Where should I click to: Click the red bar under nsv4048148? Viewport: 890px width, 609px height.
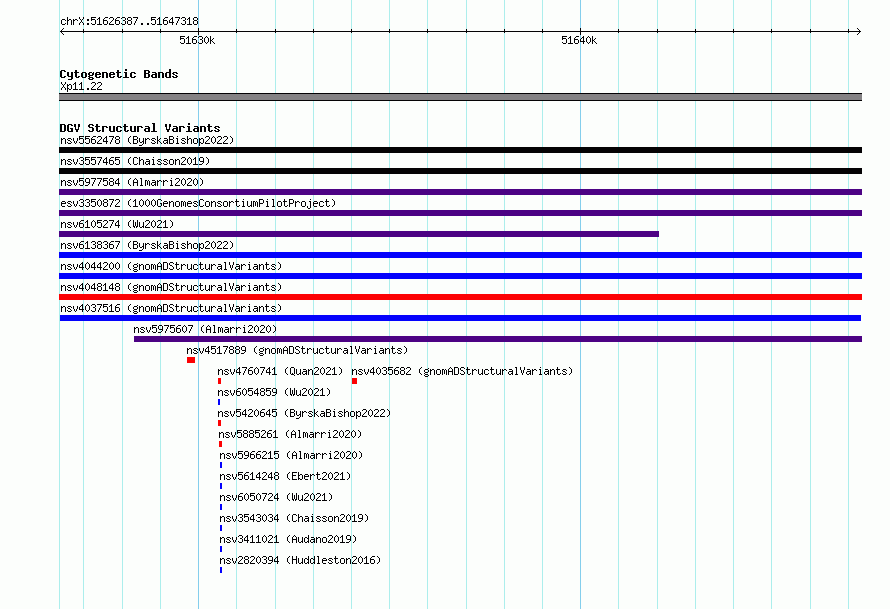point(460,297)
